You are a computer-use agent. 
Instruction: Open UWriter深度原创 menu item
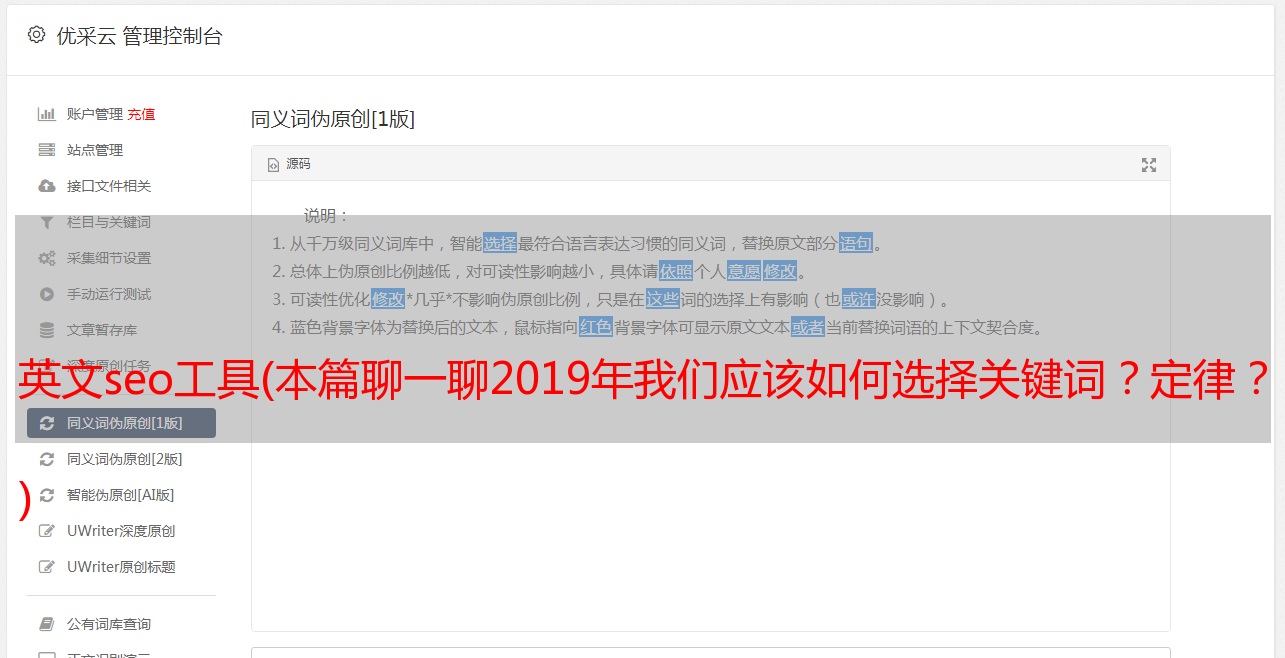[x=121, y=531]
